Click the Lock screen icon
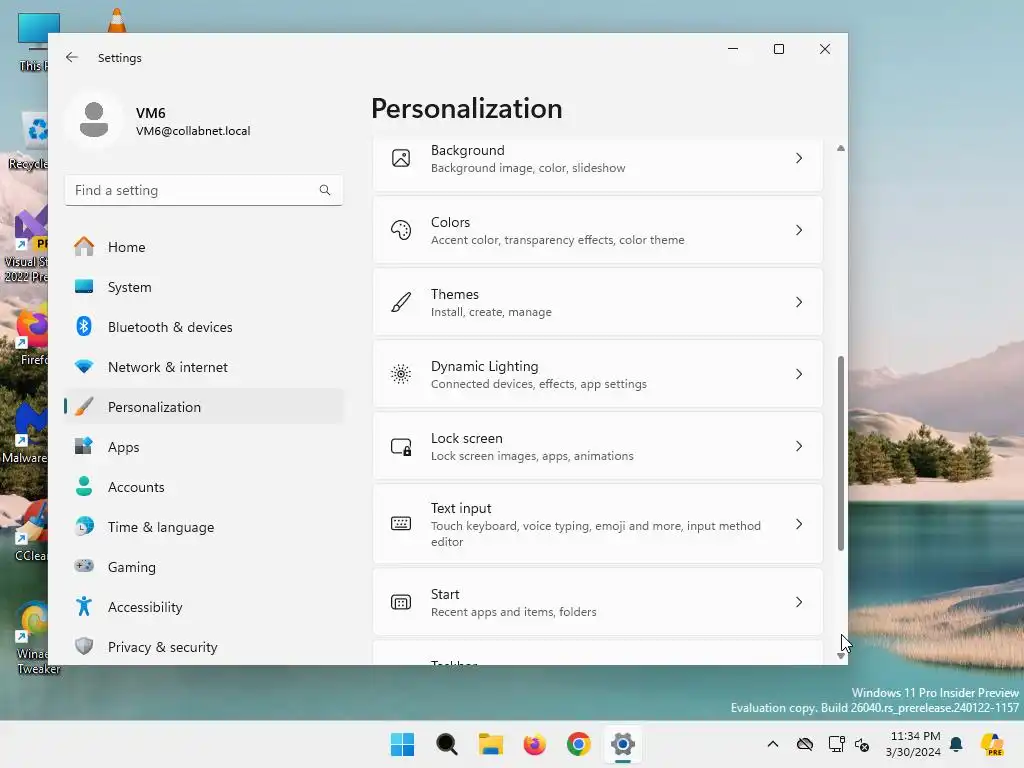Viewport: 1024px width, 768px height. [401, 446]
